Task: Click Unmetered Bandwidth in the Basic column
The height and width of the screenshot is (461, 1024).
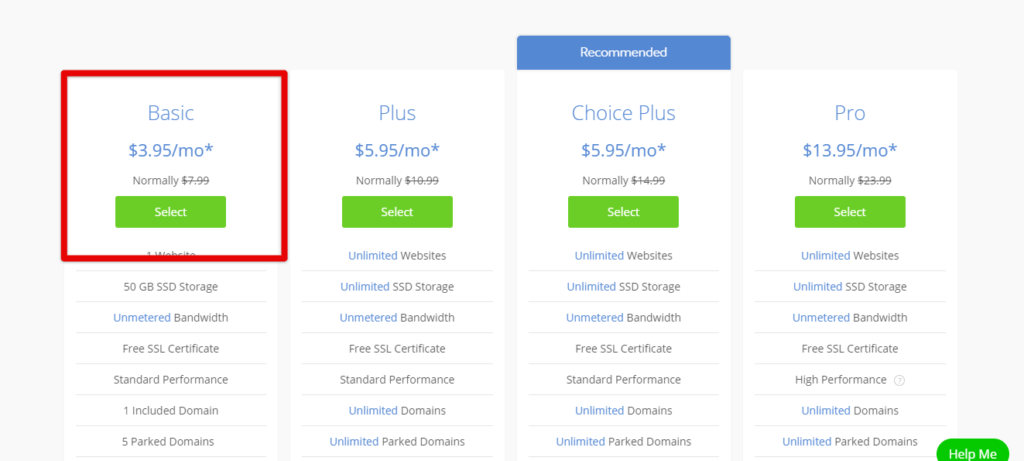Action: 170,318
